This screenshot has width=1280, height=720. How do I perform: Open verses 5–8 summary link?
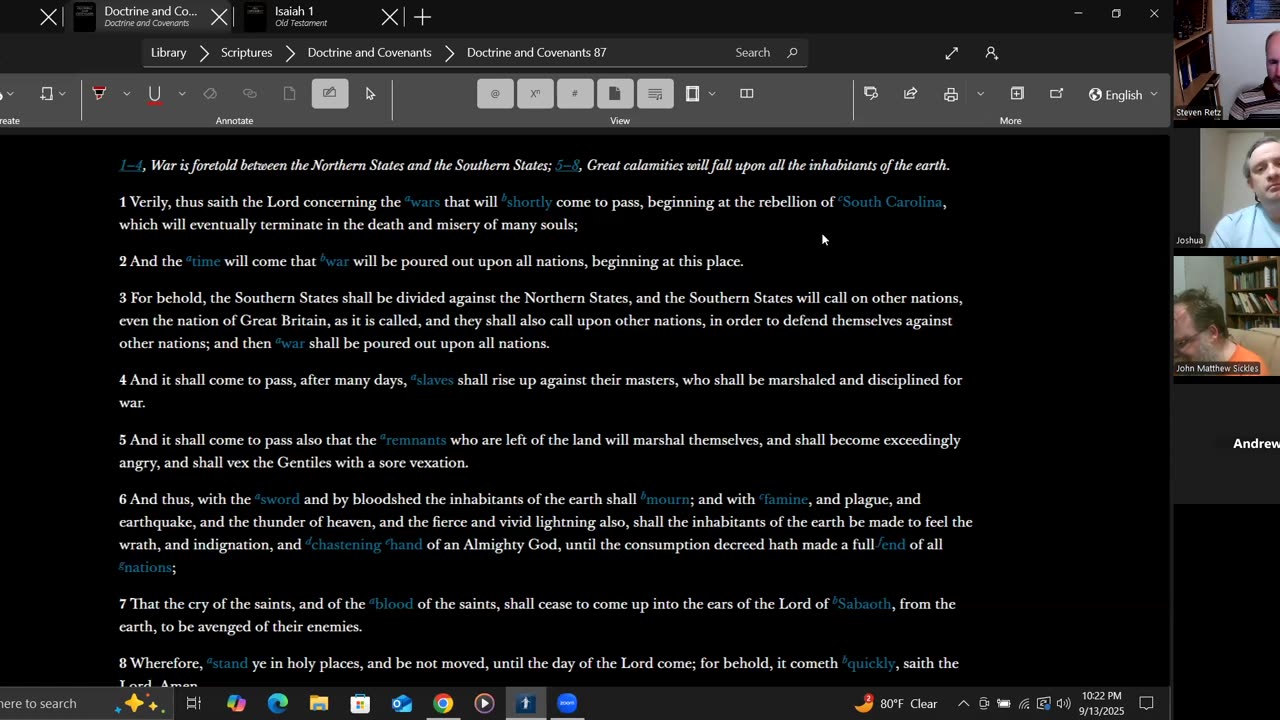point(567,166)
